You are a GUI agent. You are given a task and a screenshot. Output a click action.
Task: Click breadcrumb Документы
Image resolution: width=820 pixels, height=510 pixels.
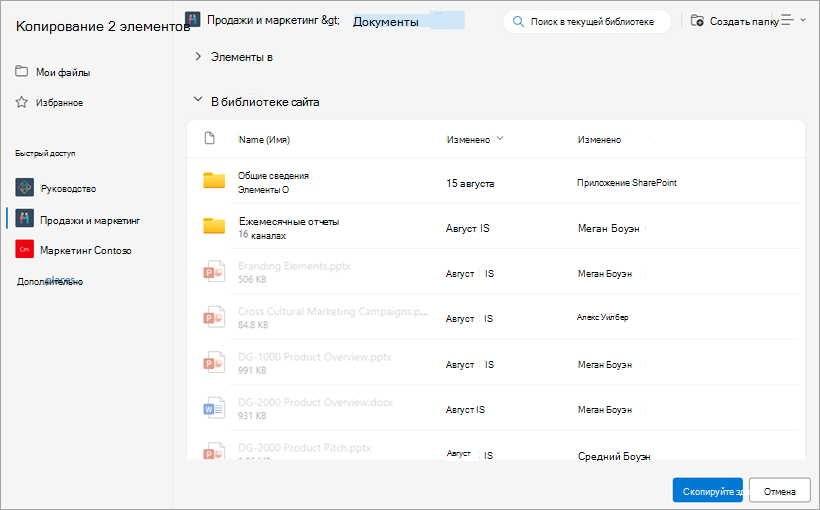click(x=385, y=21)
